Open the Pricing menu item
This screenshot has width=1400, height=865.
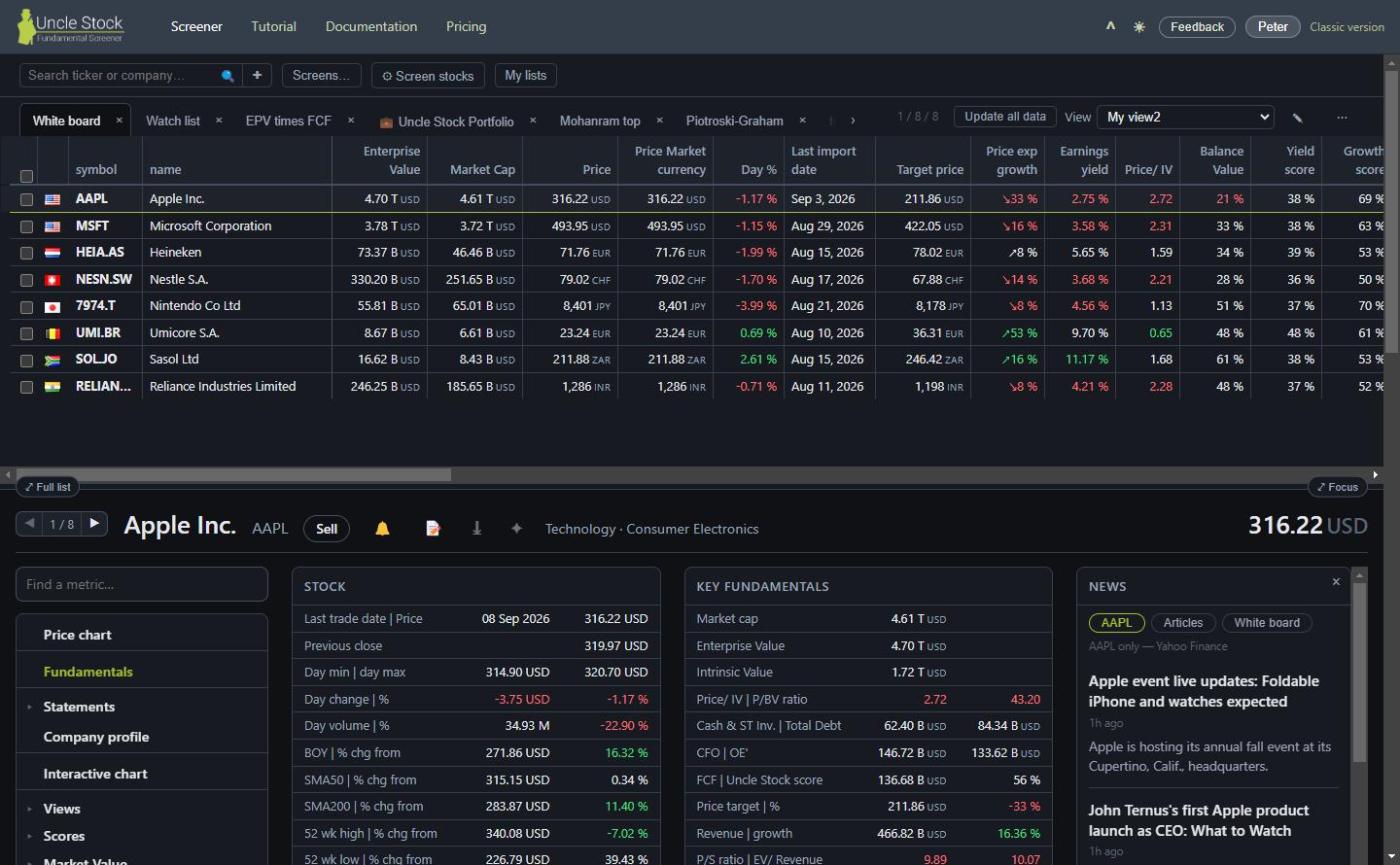click(466, 27)
